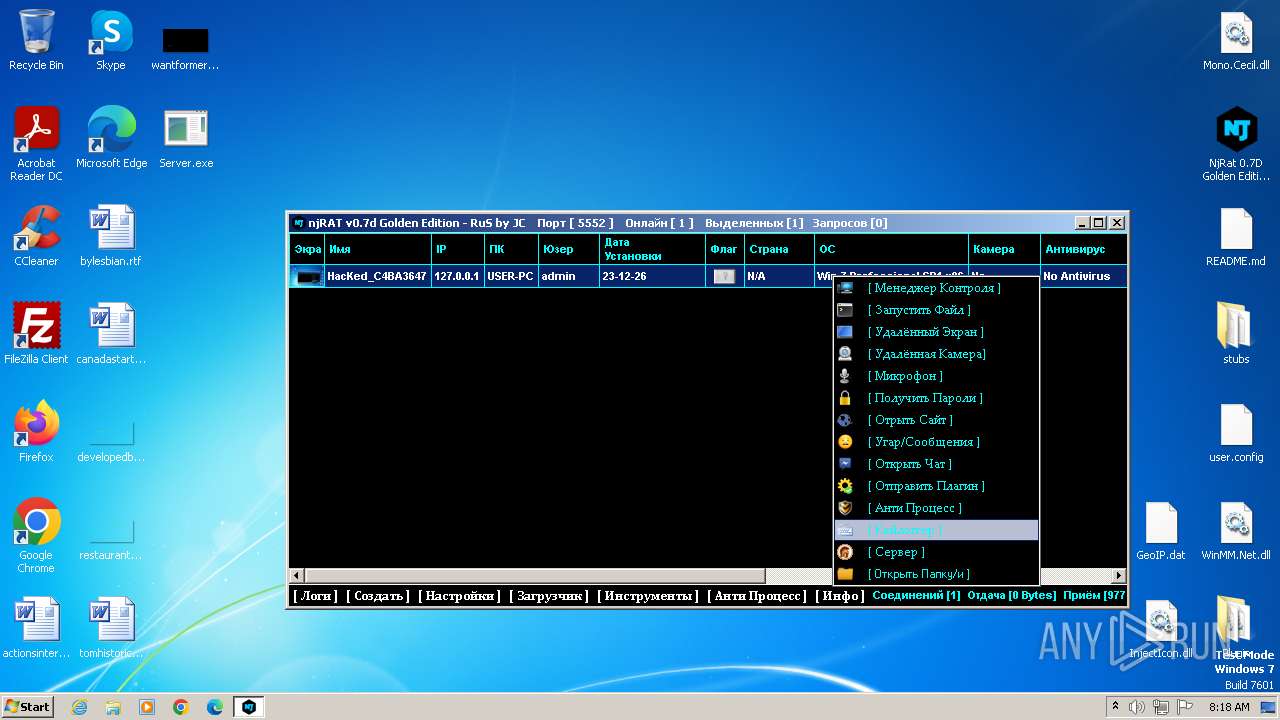Select the Mono.Cecil.dll desktop file
The width and height of the screenshot is (1280, 720).
(x=1236, y=41)
